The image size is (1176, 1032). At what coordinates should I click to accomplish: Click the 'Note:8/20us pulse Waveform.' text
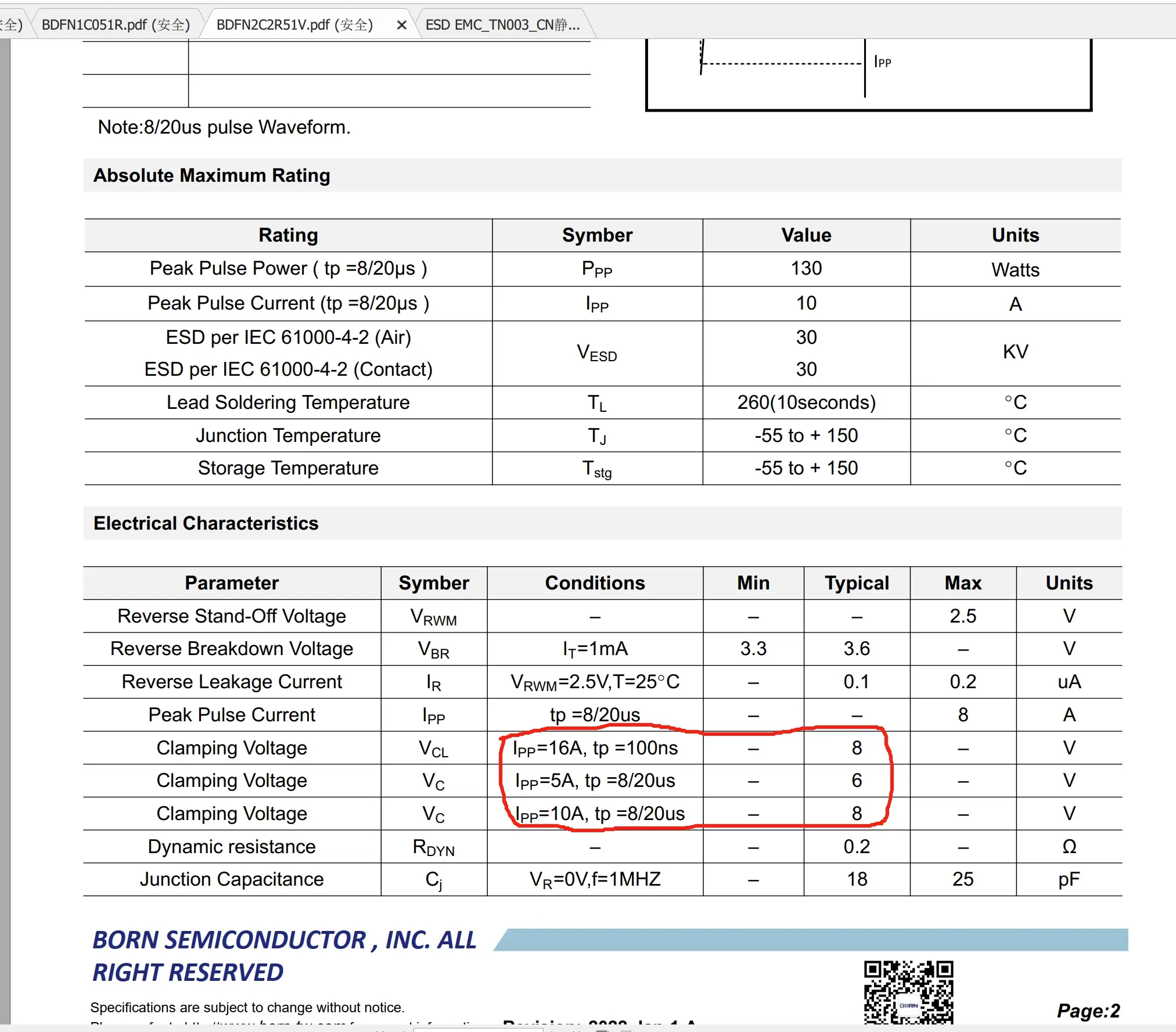(224, 127)
